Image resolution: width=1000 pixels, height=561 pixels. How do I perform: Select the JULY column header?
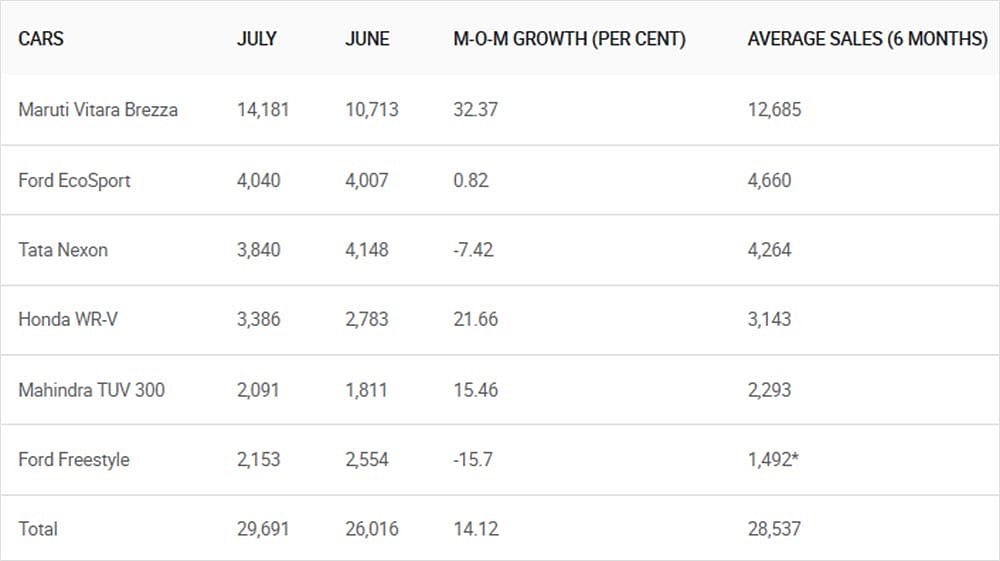[x=257, y=39]
